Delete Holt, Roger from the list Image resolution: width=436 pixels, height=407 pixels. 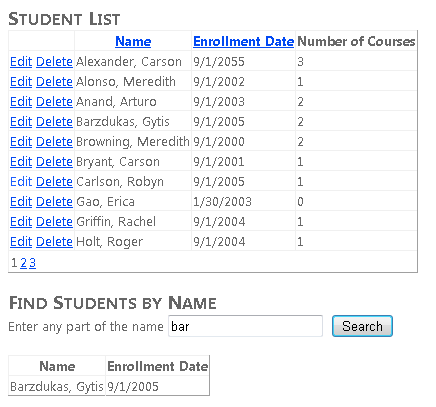click(x=54, y=242)
